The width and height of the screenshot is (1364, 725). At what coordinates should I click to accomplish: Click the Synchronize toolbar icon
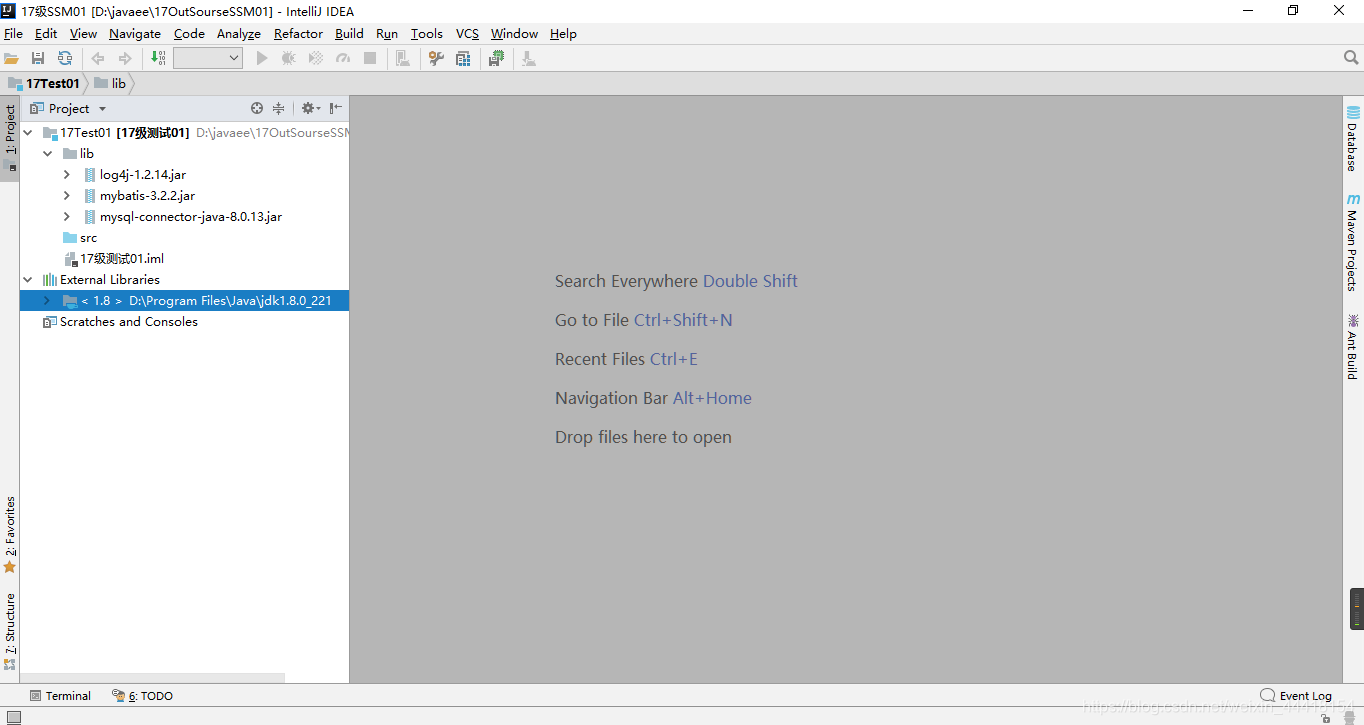(65, 59)
